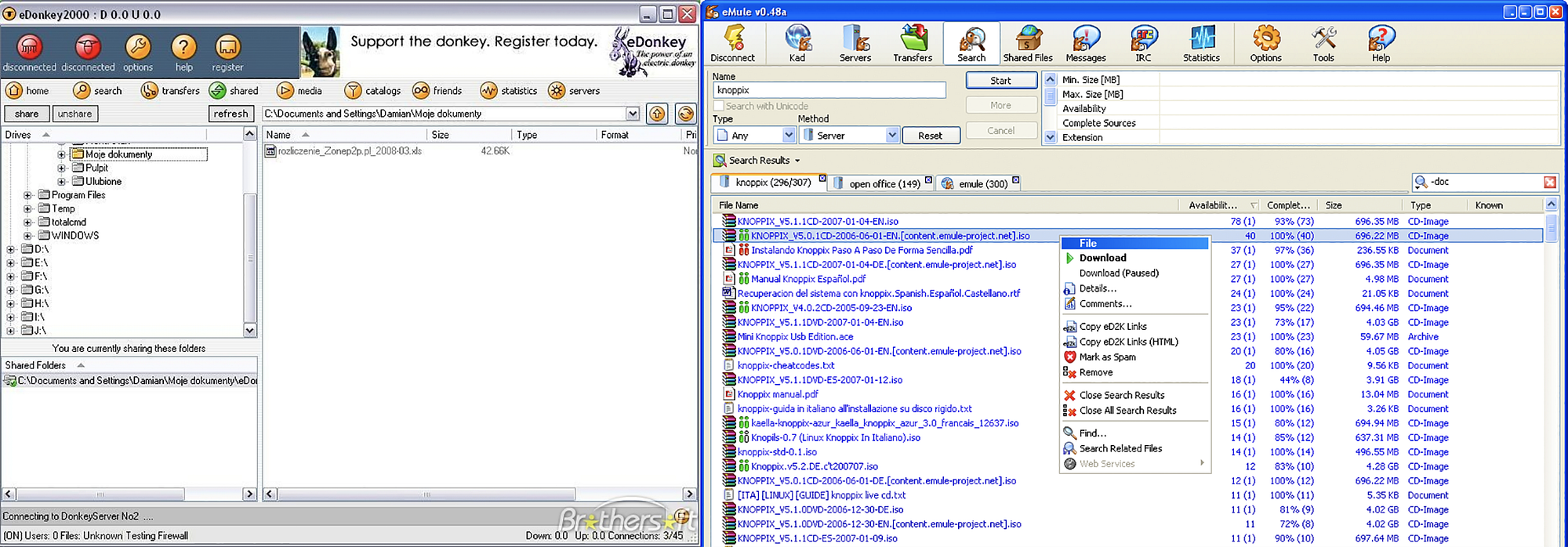
Task: Enable Search with Unicode checkbox
Action: coord(719,106)
